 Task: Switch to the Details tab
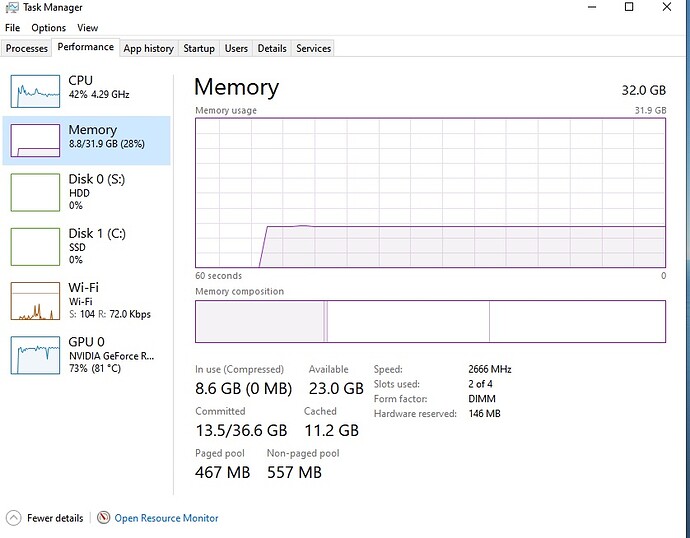coord(272,48)
